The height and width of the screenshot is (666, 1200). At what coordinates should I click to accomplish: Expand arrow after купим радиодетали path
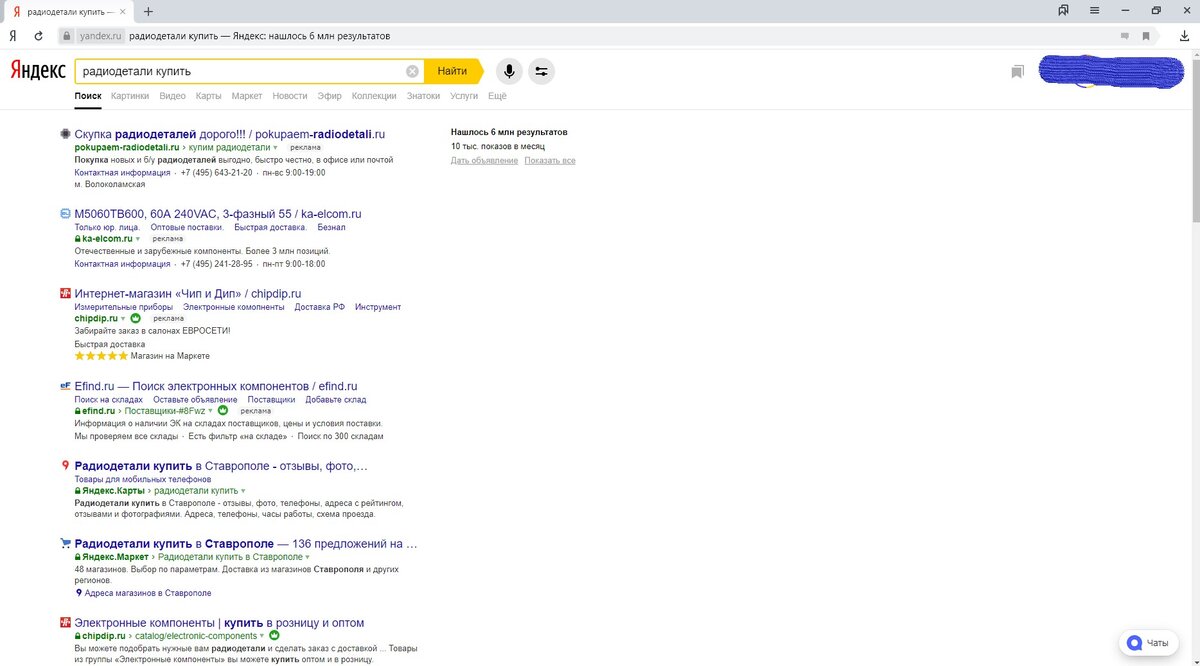point(275,148)
